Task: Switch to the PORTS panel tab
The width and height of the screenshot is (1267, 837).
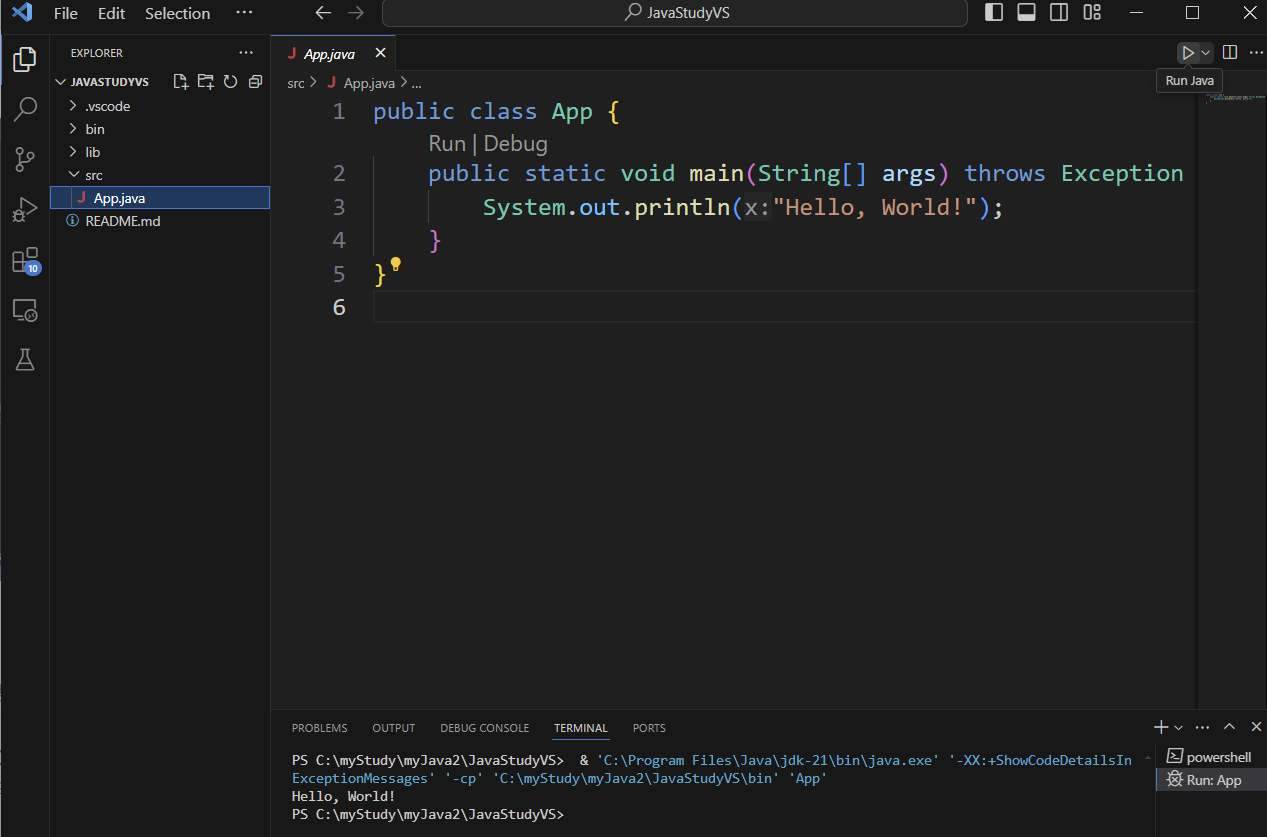Action: pos(649,728)
